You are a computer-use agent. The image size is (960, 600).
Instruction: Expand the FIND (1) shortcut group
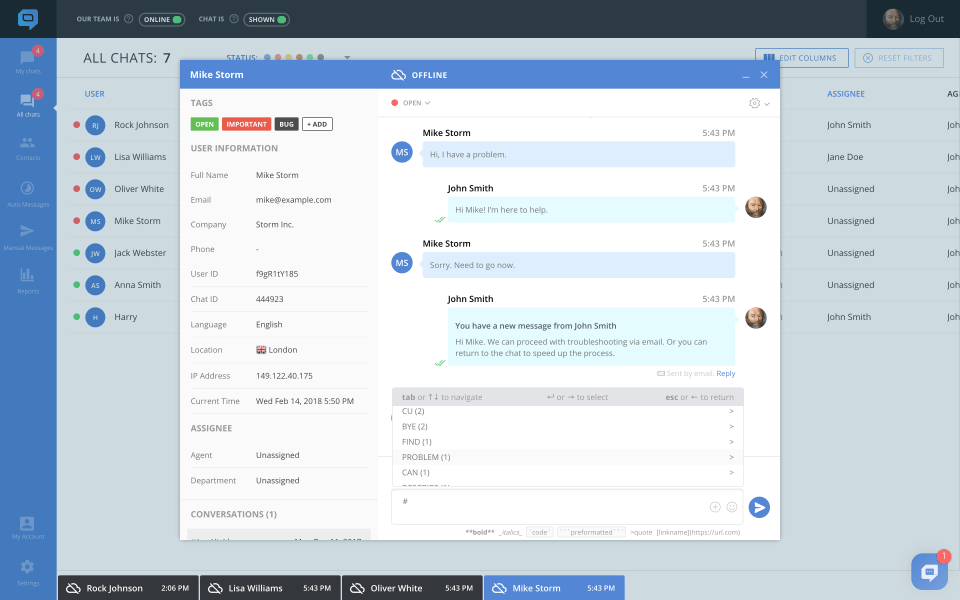[x=568, y=442]
